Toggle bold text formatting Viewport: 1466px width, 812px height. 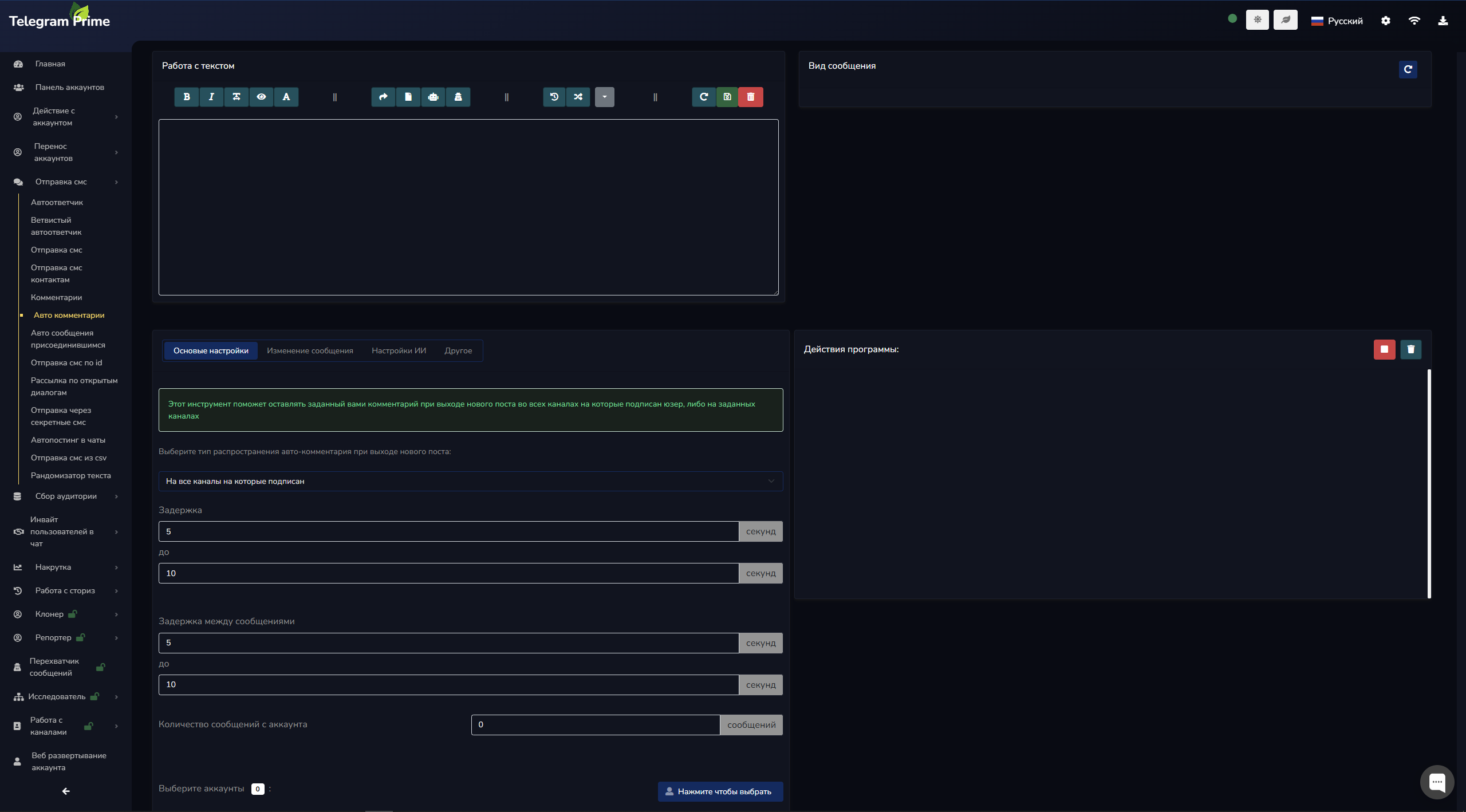click(x=187, y=97)
